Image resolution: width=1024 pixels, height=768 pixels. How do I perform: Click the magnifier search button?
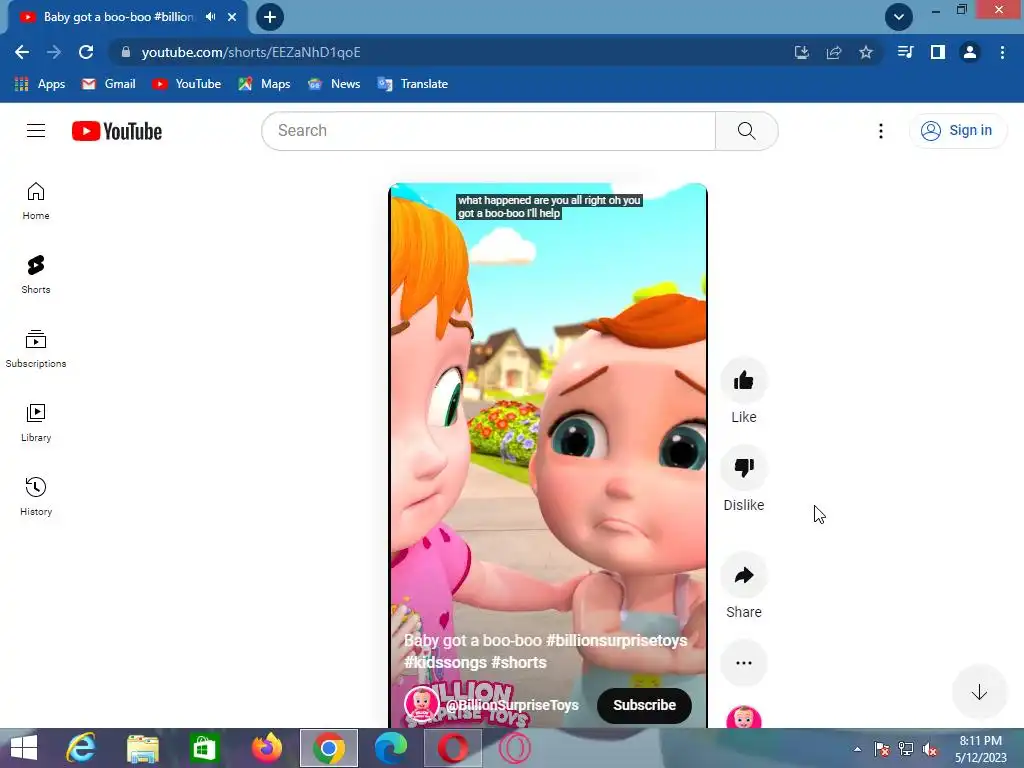(746, 131)
